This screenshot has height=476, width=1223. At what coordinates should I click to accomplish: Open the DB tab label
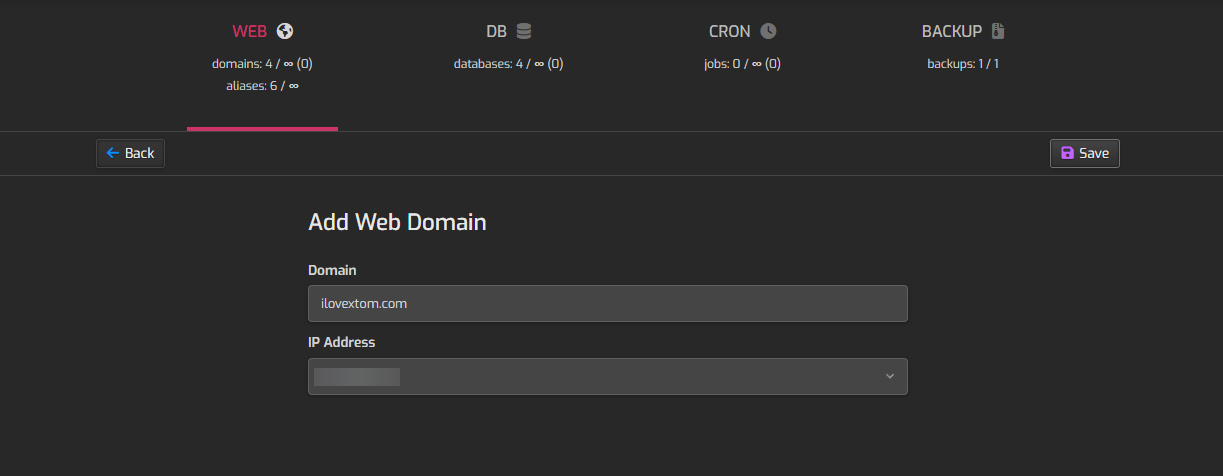[x=496, y=31]
